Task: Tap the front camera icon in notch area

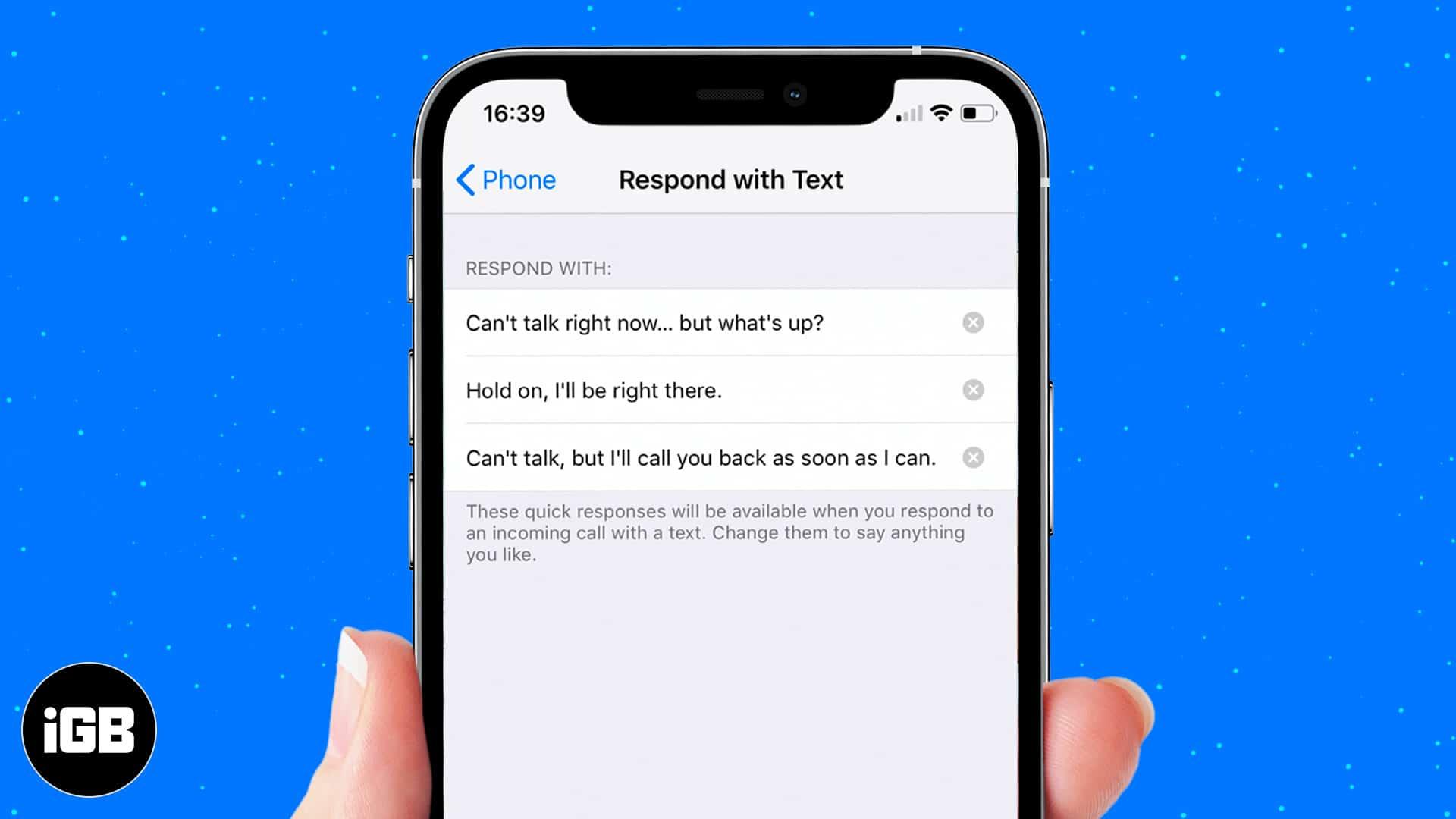Action: (x=793, y=96)
